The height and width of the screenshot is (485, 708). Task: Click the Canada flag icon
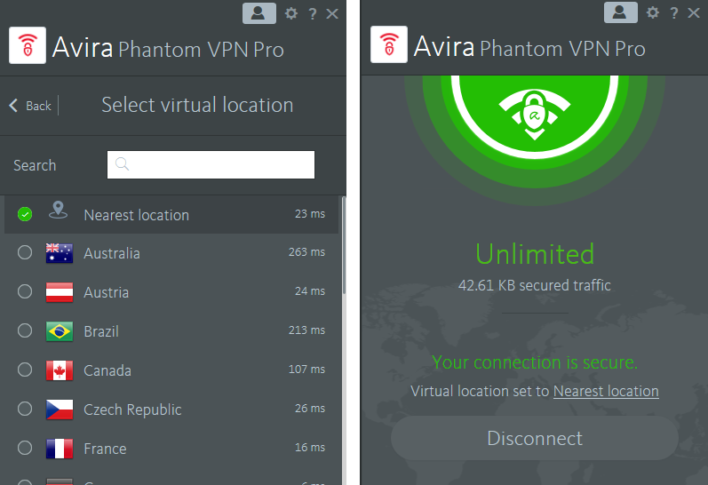tap(59, 371)
